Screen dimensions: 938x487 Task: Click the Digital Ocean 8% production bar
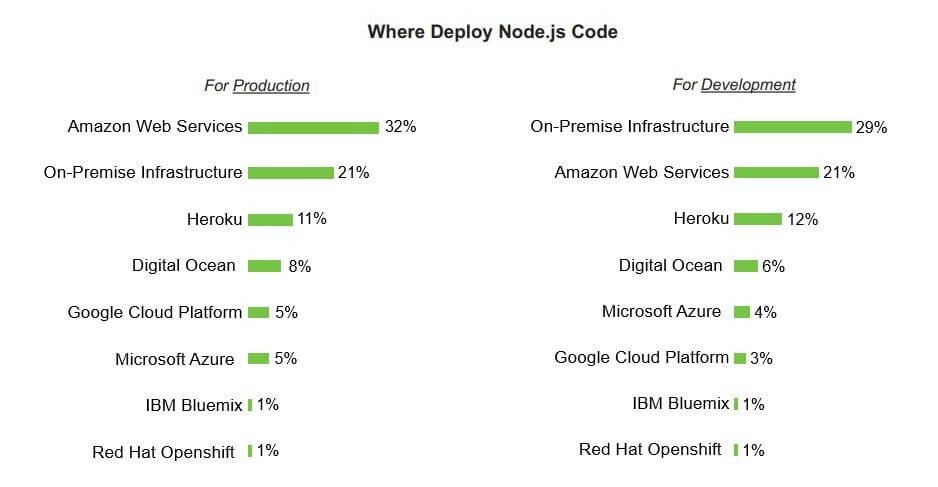pyautogui.click(x=264, y=266)
